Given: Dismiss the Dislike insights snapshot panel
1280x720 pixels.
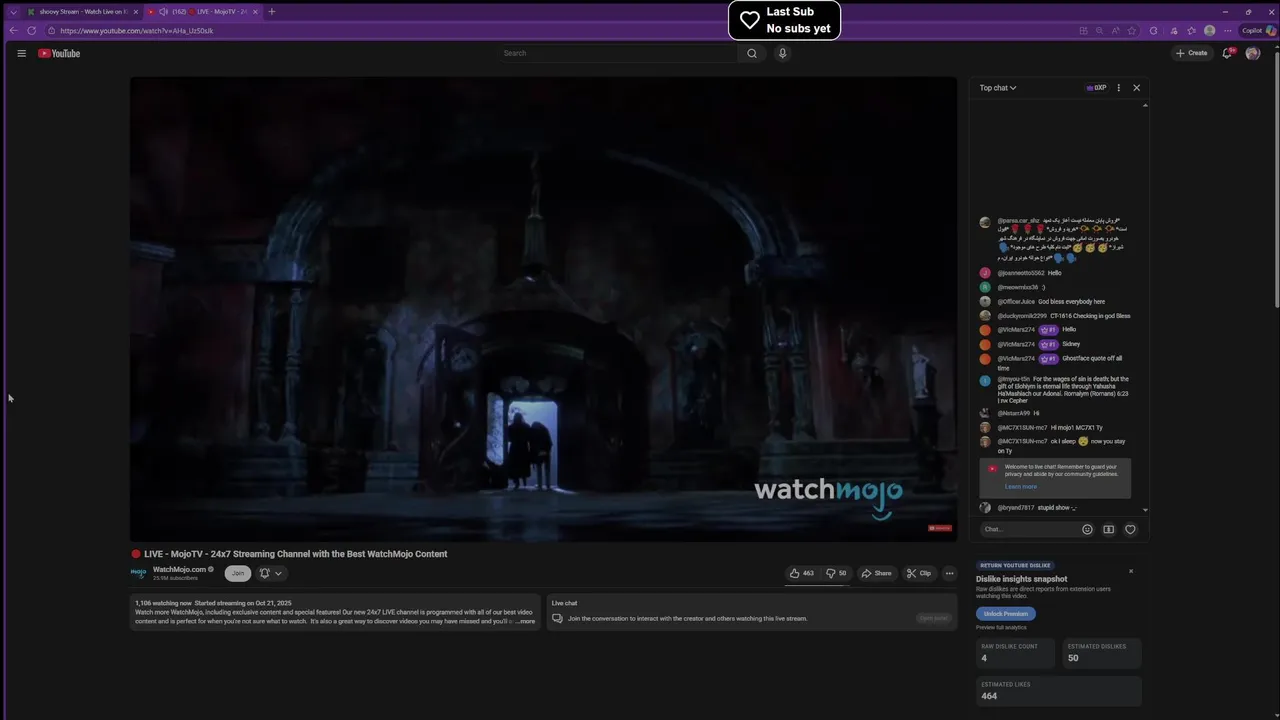Looking at the screenshot, I should tap(1131, 571).
